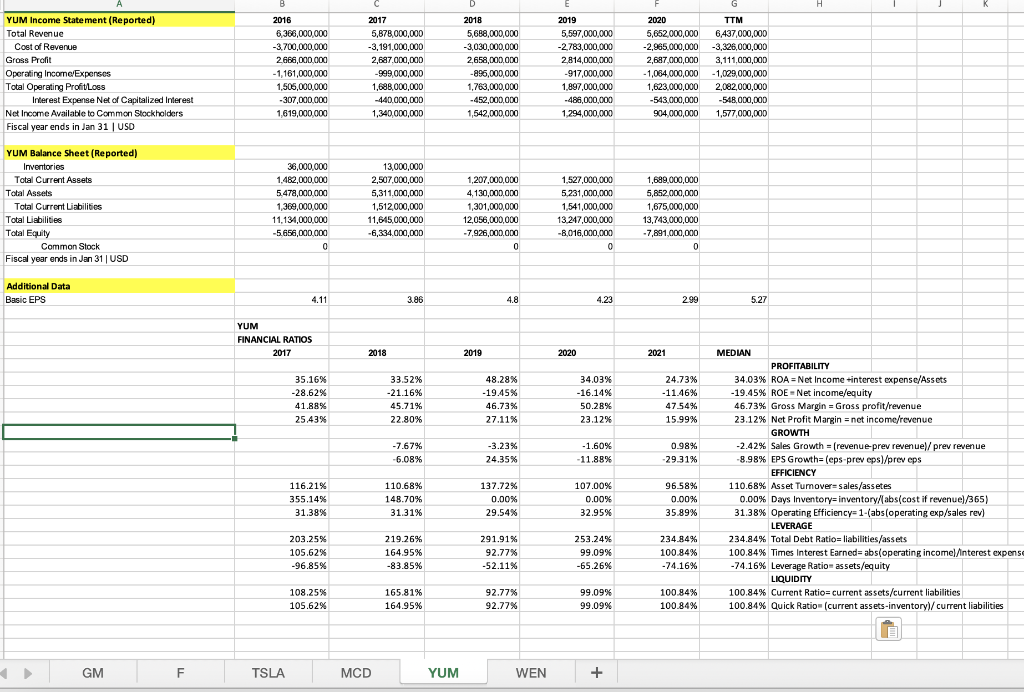Select the active YUM sheet tab

click(443, 672)
